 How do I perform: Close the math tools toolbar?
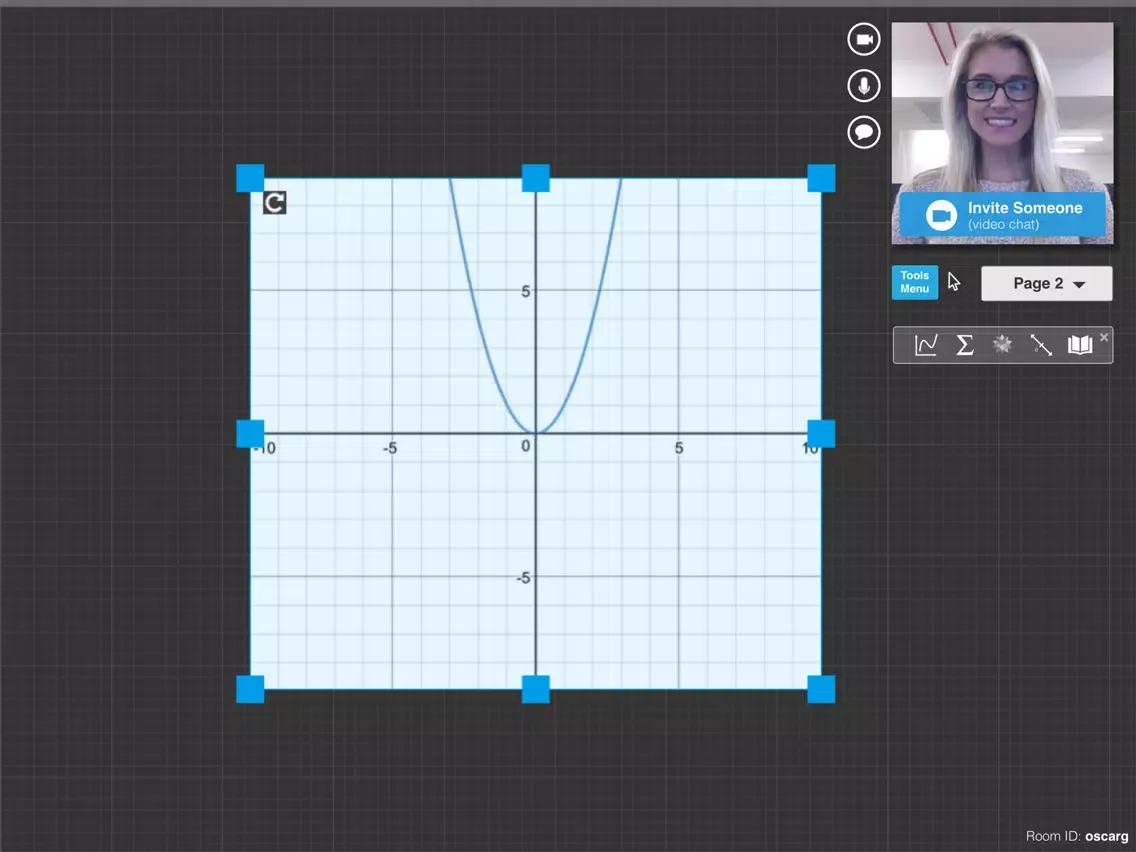pos(1104,337)
